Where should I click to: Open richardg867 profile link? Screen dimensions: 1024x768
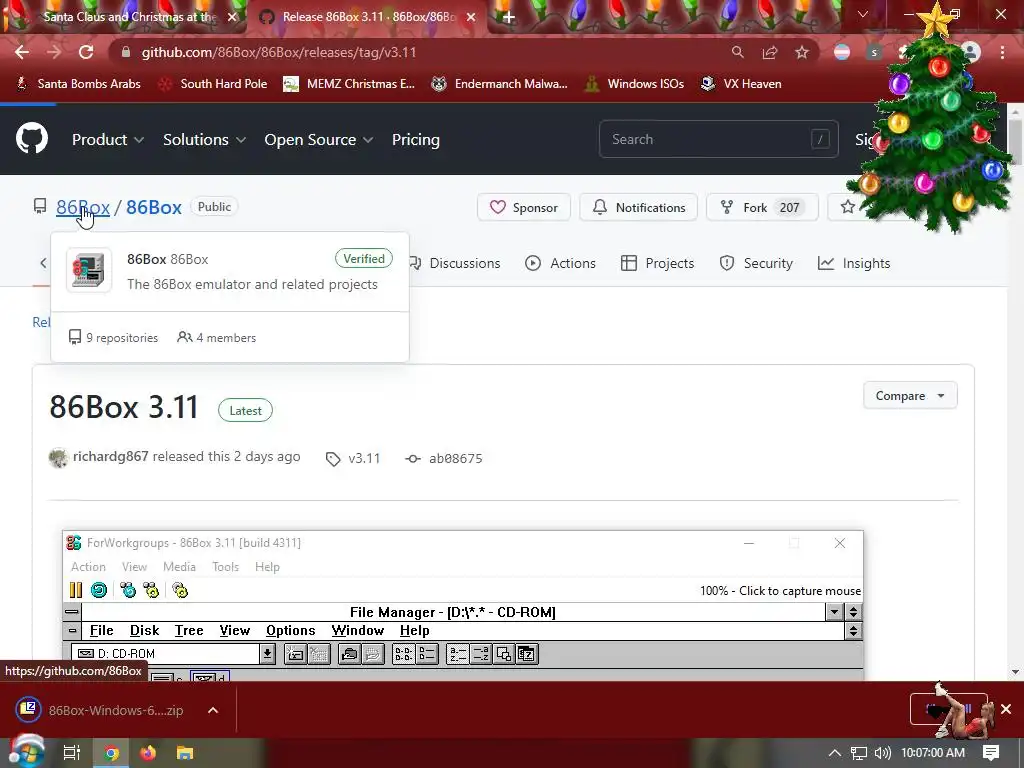point(110,456)
